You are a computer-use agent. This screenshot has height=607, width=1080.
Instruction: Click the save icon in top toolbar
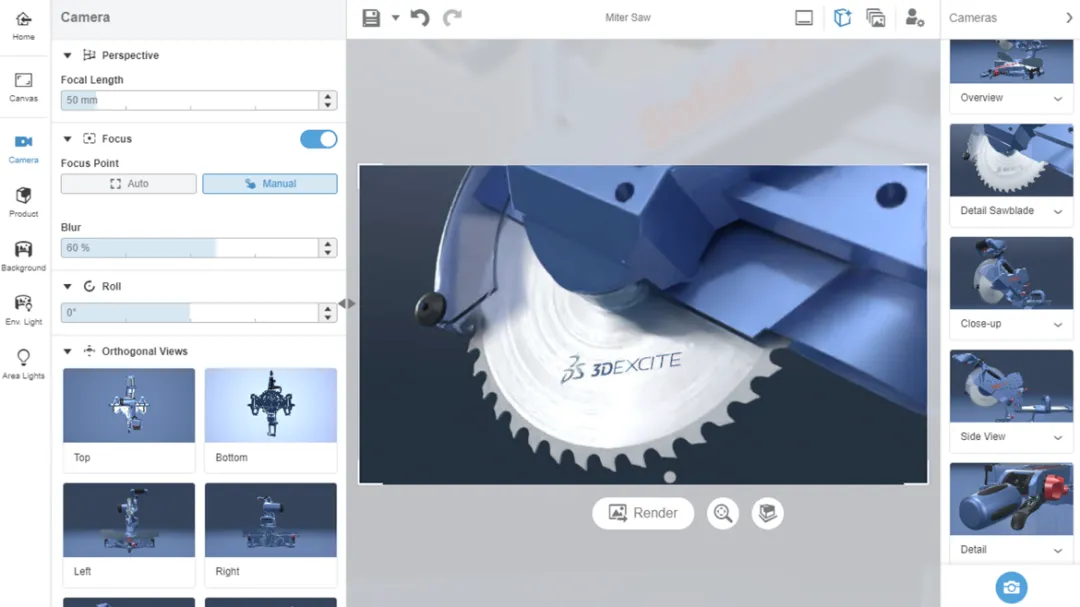(371, 18)
